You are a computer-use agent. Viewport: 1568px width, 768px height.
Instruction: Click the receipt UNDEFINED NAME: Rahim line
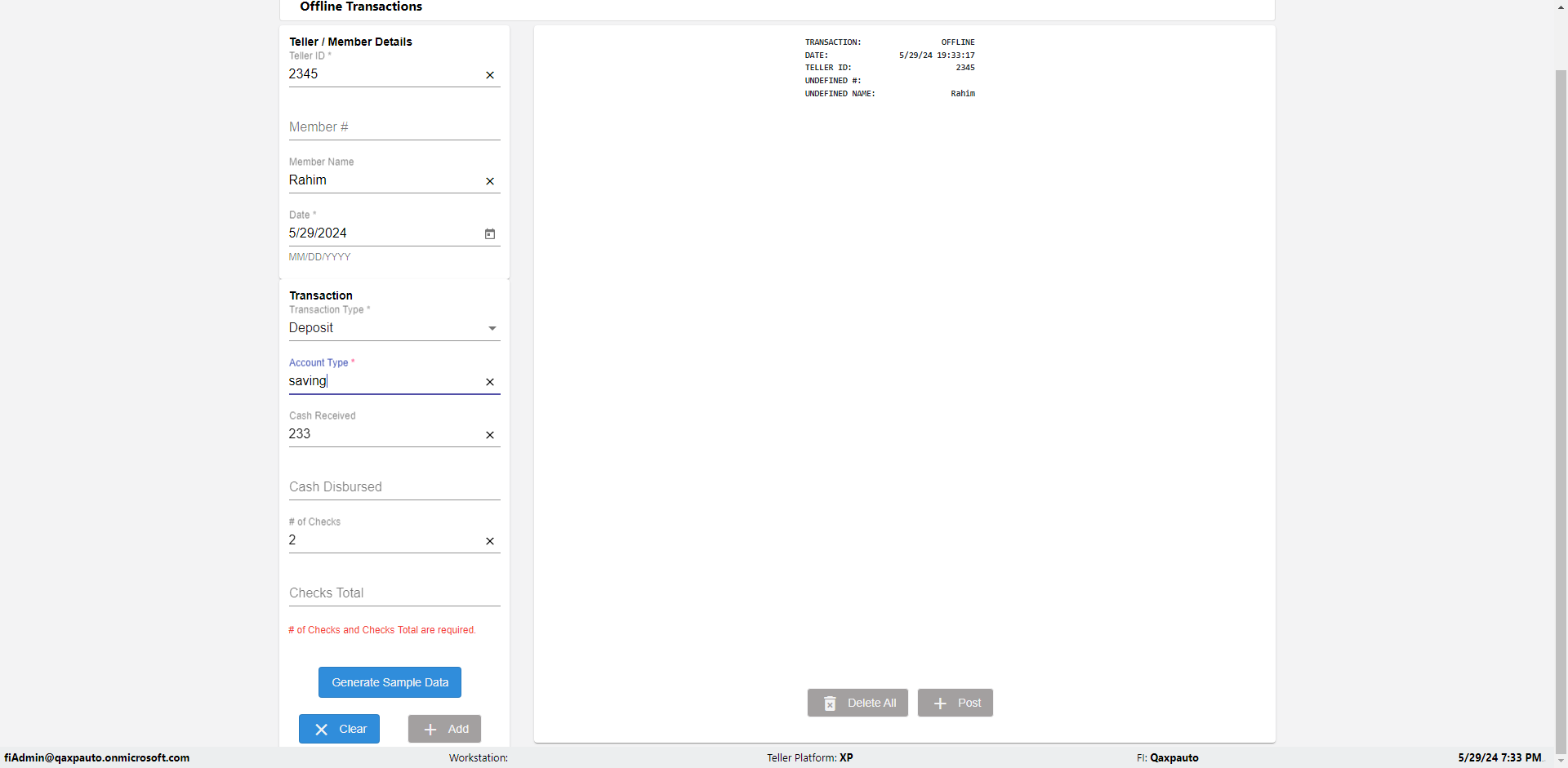tap(890, 94)
